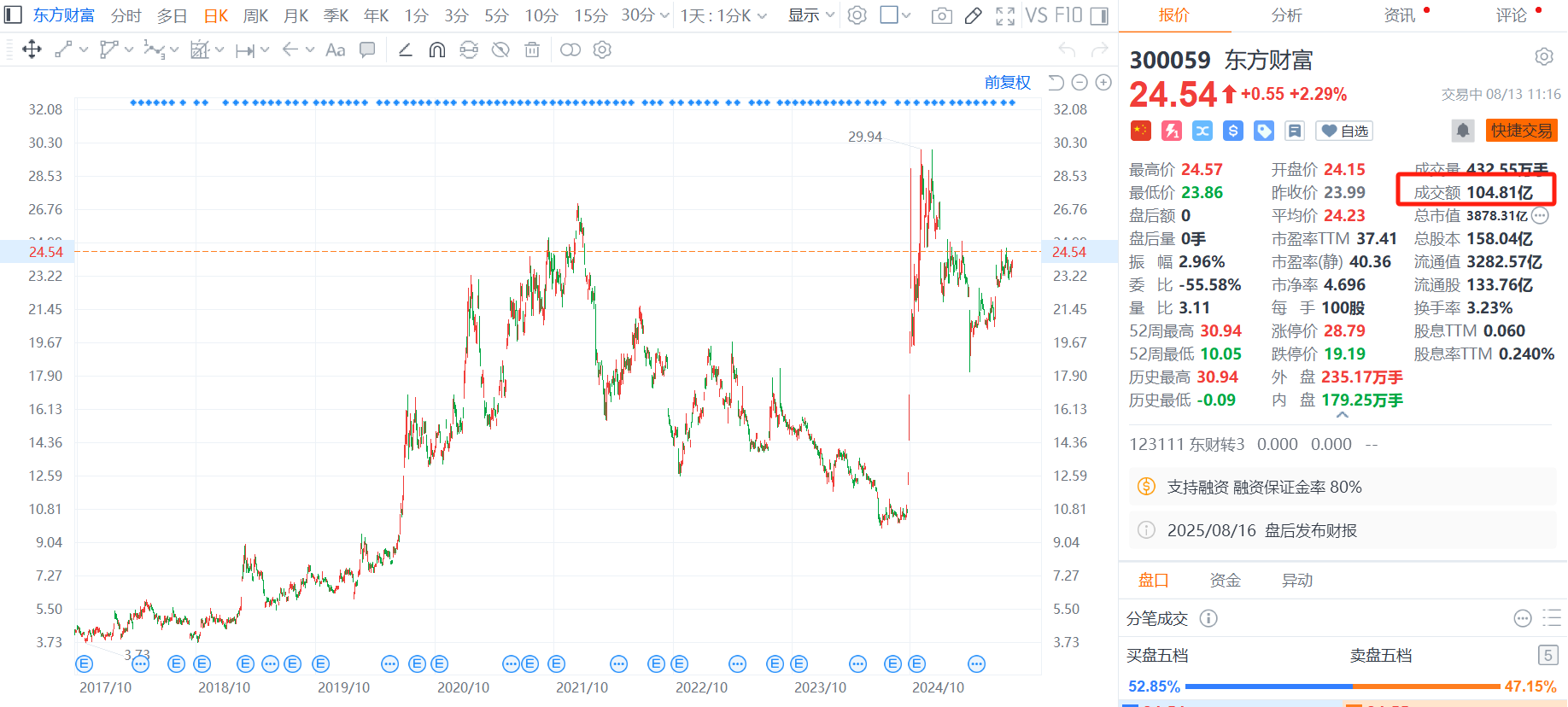Zoom out chart with minus icon
Image resolution: width=1568 pixels, height=707 pixels.
1079,82
